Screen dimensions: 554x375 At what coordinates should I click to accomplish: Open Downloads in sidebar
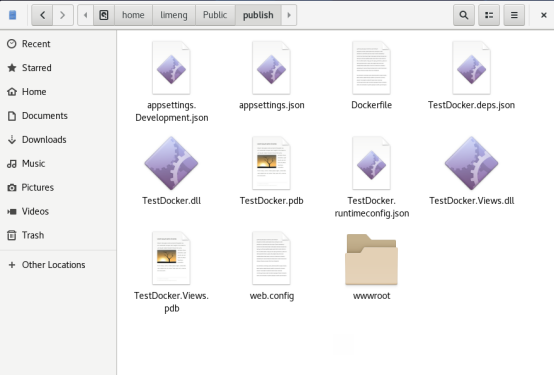[58, 140]
